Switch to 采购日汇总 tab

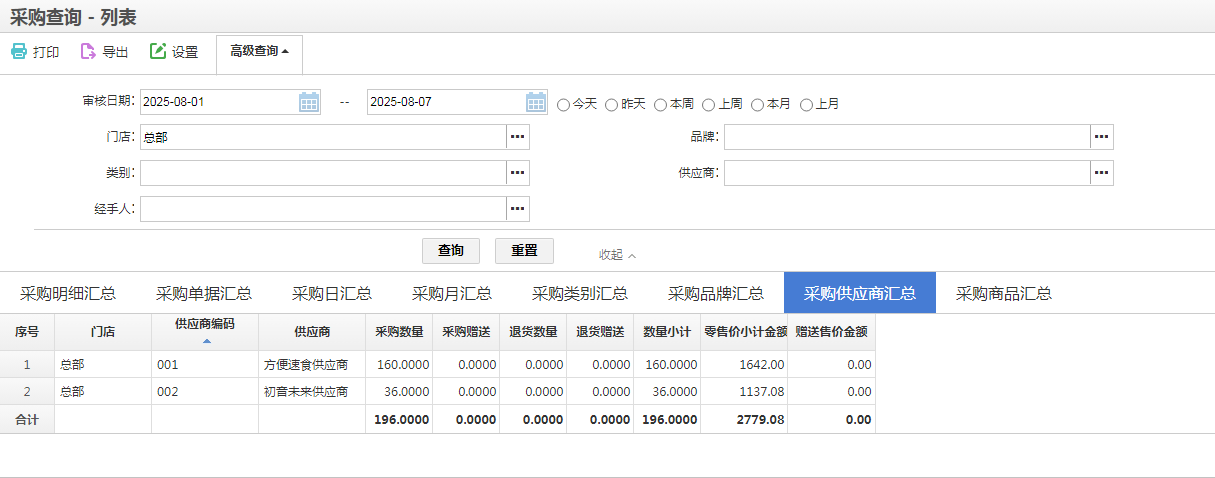tap(332, 293)
